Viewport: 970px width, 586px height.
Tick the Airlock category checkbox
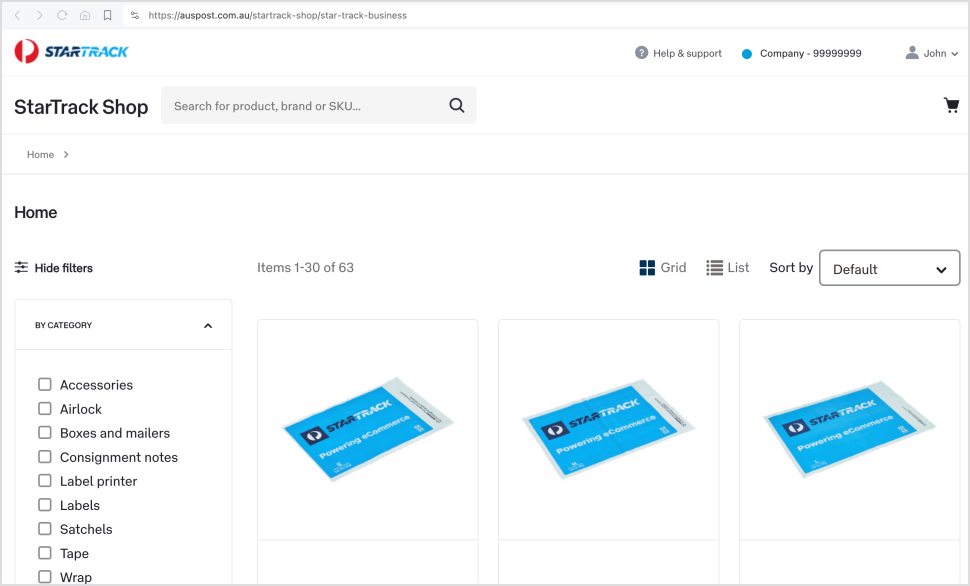pos(45,408)
